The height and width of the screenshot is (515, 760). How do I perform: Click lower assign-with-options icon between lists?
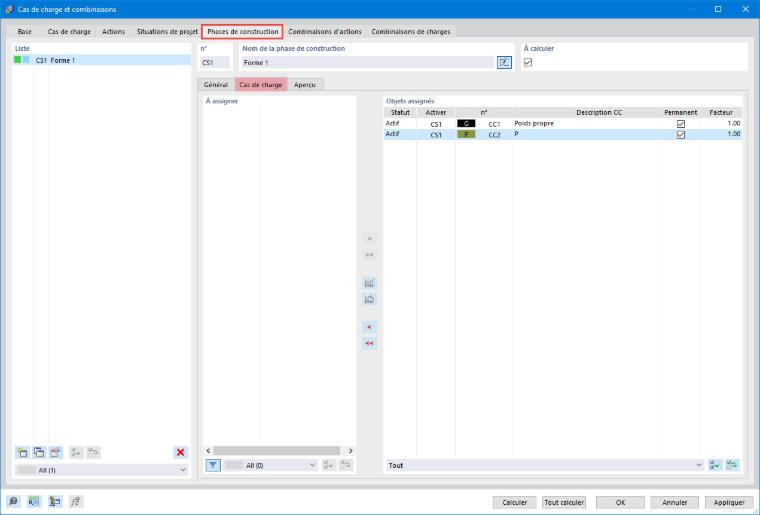click(x=369, y=299)
